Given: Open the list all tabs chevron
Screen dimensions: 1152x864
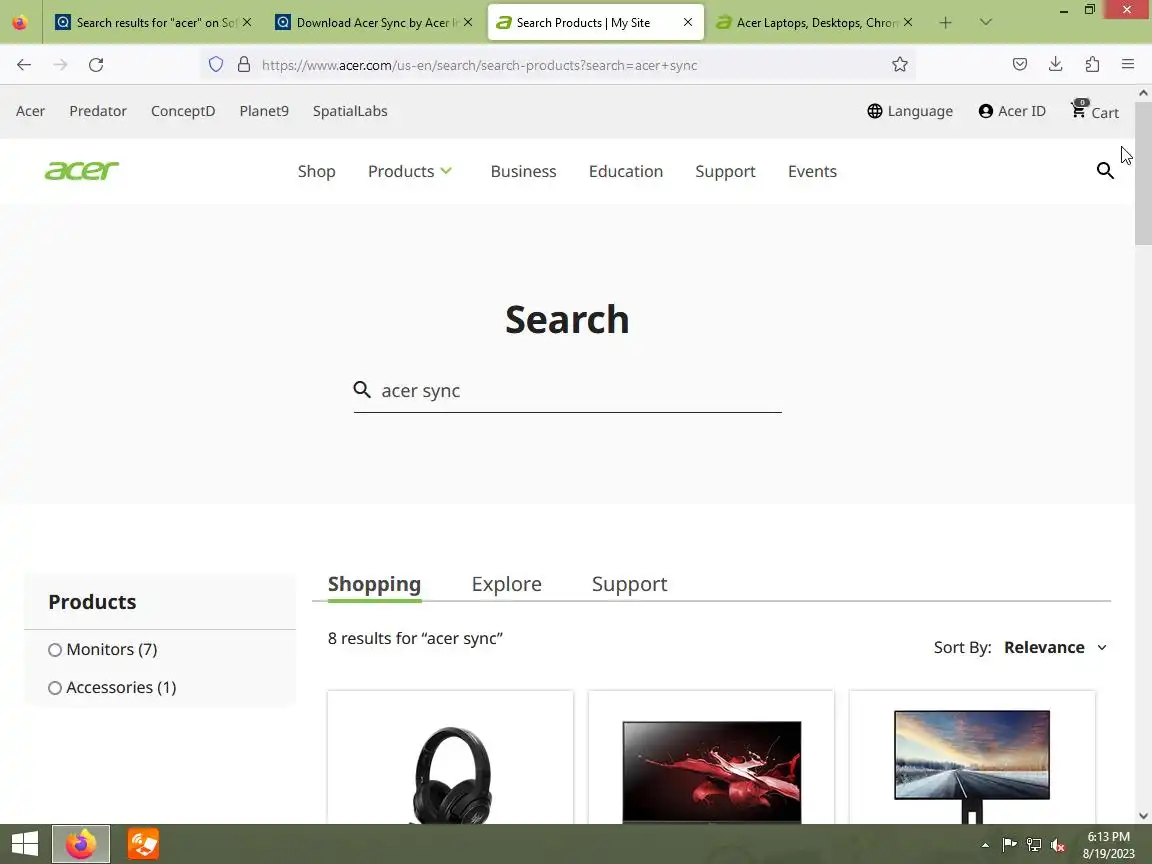Looking at the screenshot, I should pyautogui.click(x=986, y=23).
